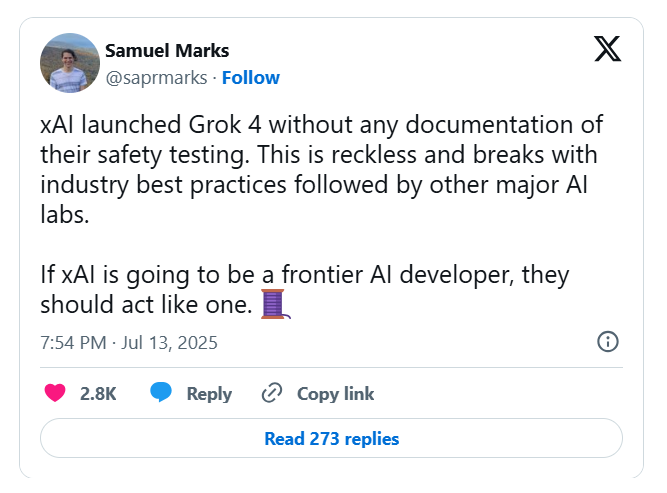Viewport: 667px width, 493px height.
Task: Click the paragraph about Grok 4 safety testing
Action: pyautogui.click(x=322, y=169)
